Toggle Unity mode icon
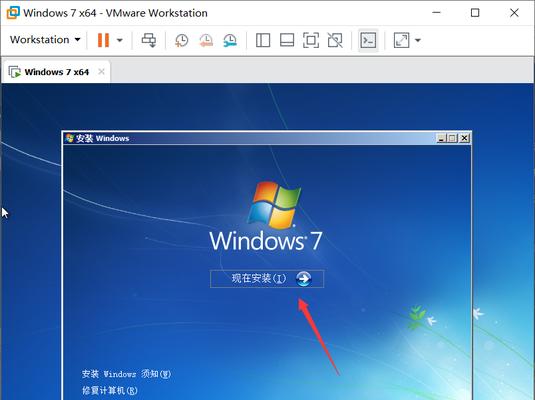Viewport: 535px width, 400px height. coord(335,40)
